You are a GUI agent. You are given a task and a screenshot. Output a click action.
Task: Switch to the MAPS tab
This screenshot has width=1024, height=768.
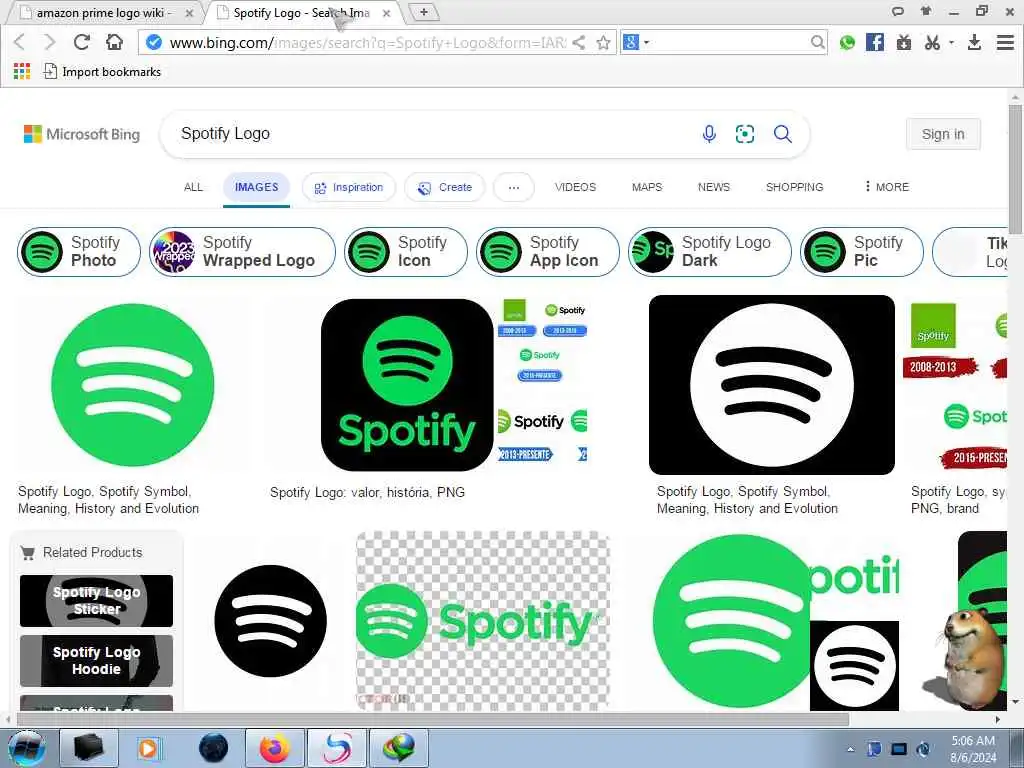pyautogui.click(x=647, y=187)
